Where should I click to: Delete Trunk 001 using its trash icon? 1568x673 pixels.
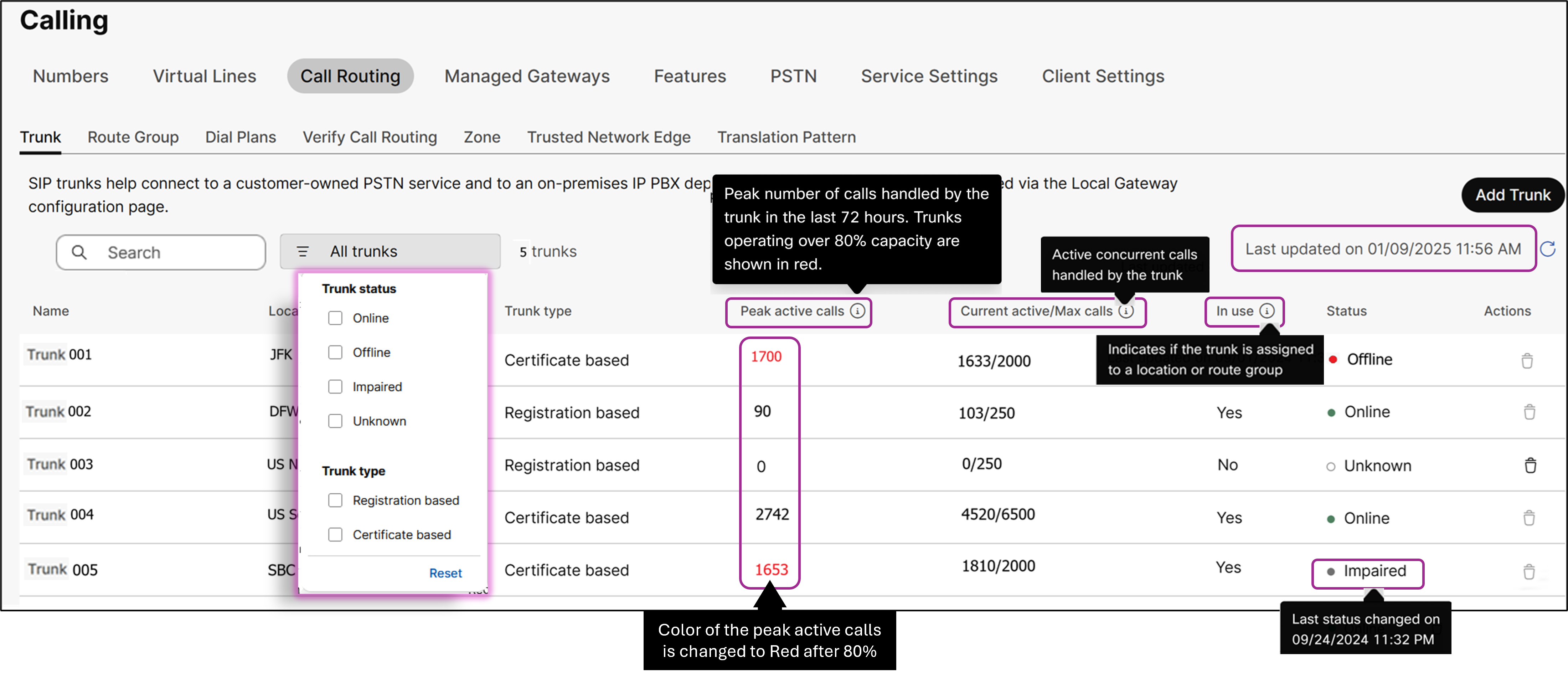pyautogui.click(x=1528, y=360)
